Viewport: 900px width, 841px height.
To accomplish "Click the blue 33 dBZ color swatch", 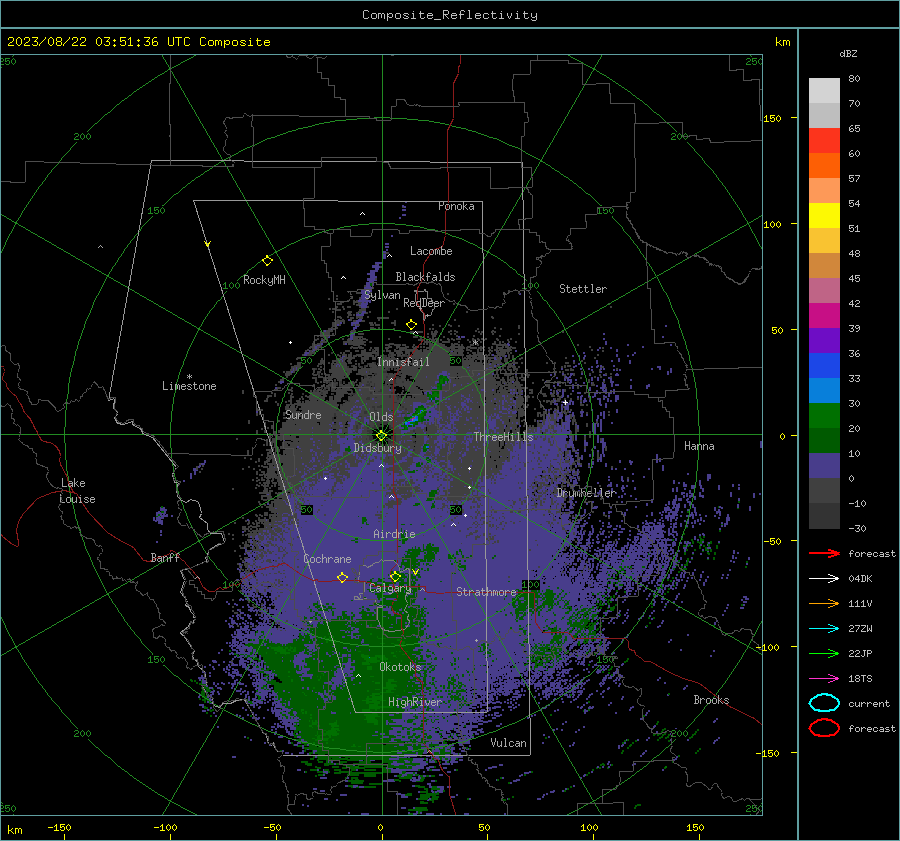I will [x=824, y=366].
